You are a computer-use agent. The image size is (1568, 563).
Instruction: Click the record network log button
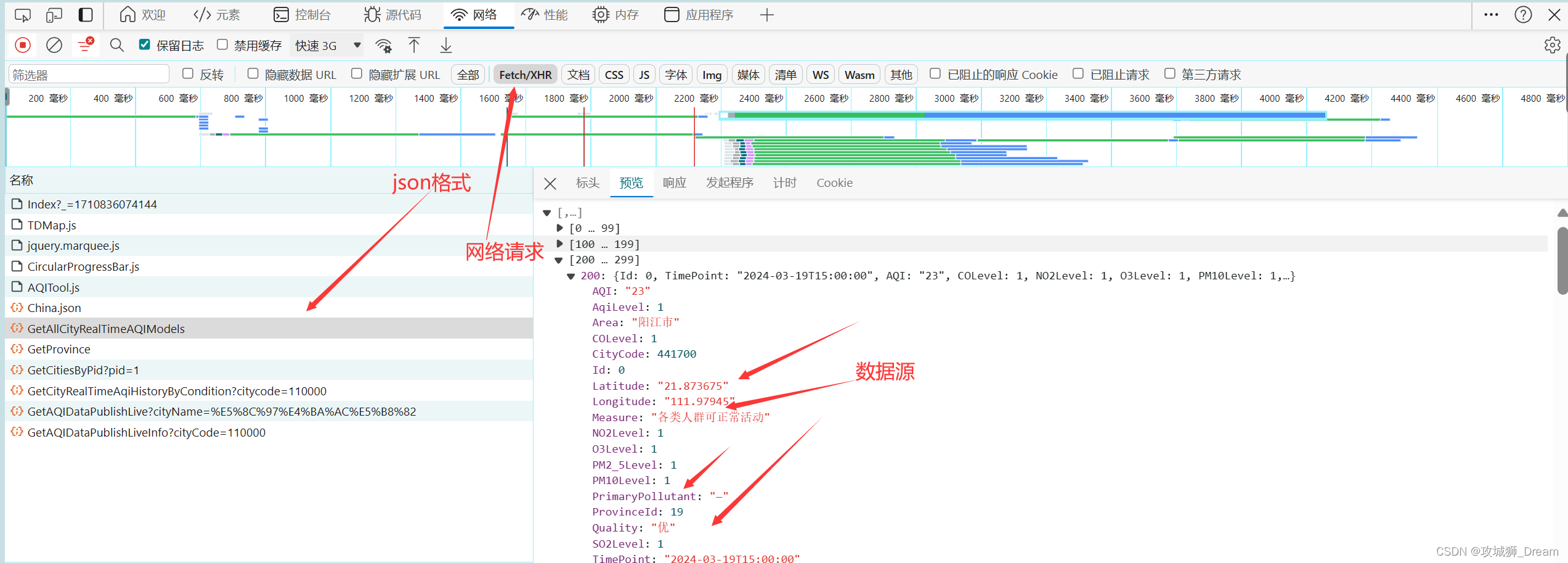[23, 45]
